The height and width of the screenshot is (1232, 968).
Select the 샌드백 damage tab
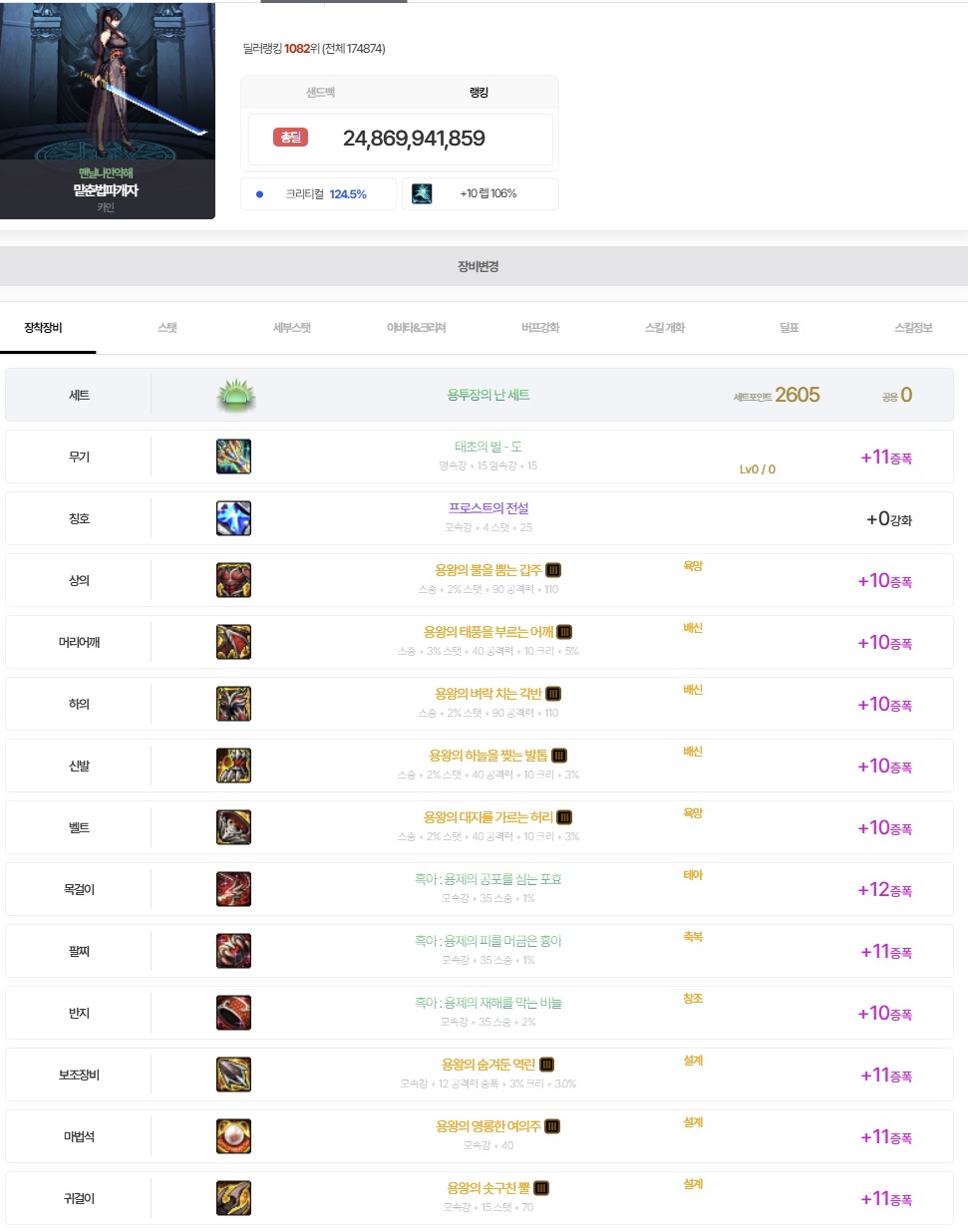point(320,93)
